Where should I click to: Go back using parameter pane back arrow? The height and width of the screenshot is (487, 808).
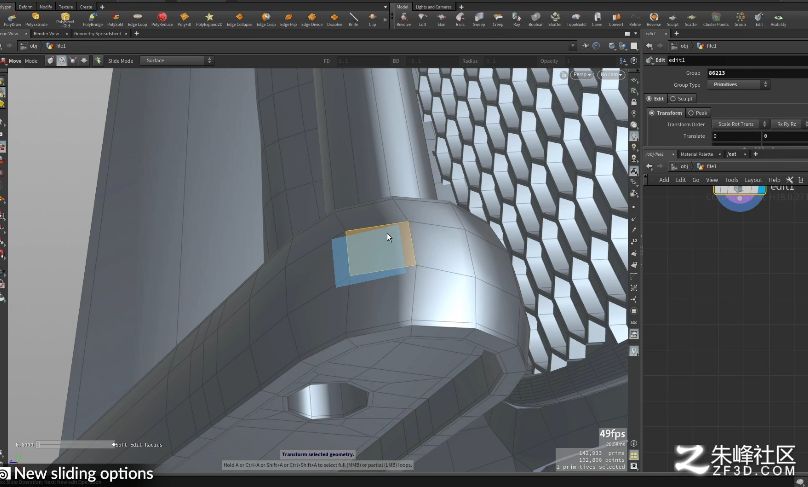pyautogui.click(x=649, y=46)
